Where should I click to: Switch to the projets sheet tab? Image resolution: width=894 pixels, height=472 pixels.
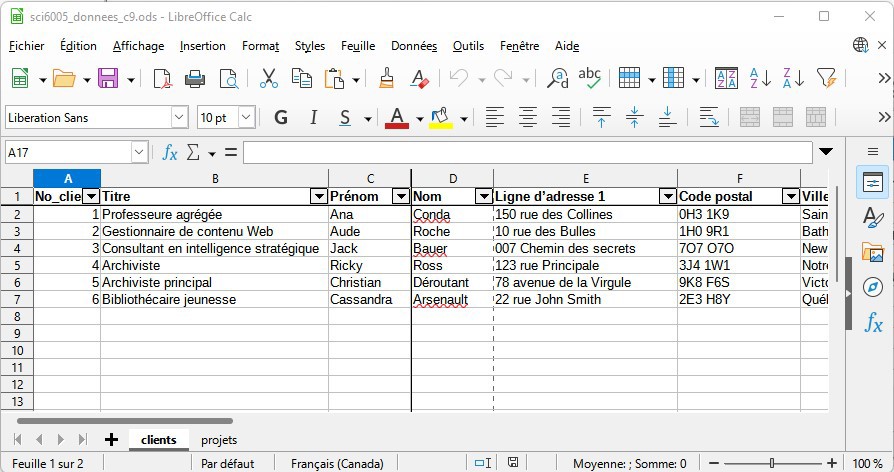click(x=219, y=440)
